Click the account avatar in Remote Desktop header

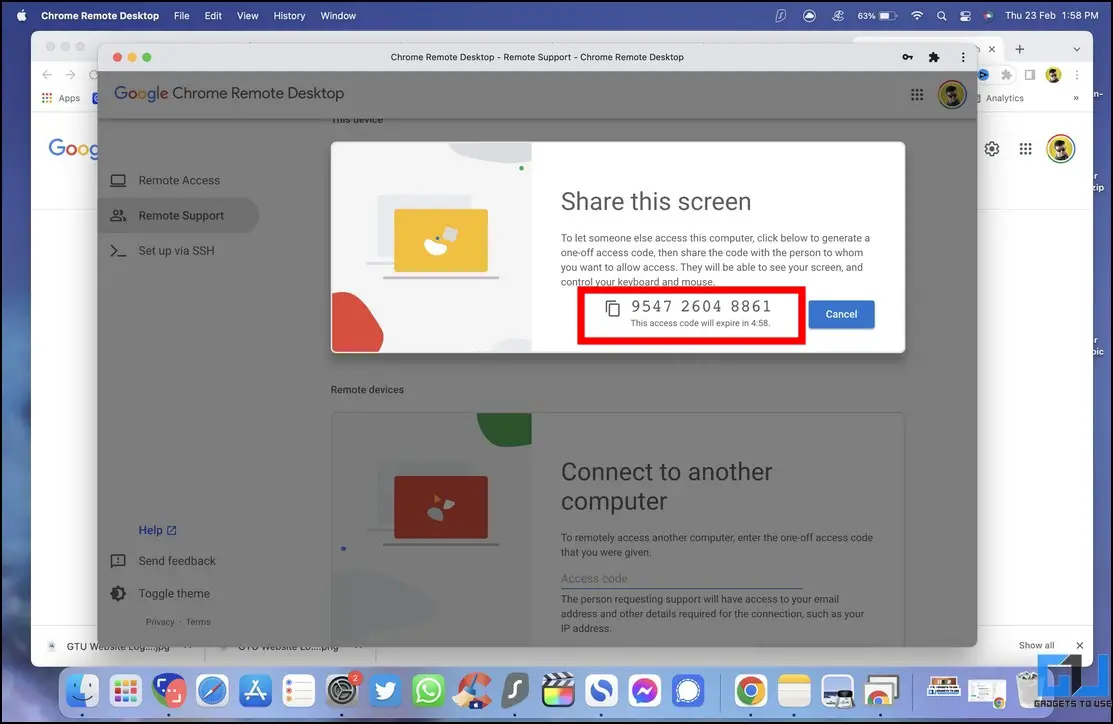(952, 94)
